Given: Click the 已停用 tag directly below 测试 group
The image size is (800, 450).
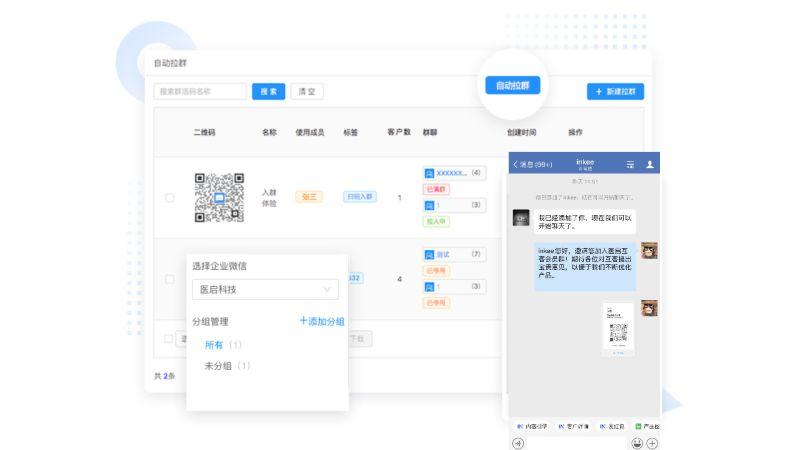Looking at the screenshot, I should tap(436, 270).
